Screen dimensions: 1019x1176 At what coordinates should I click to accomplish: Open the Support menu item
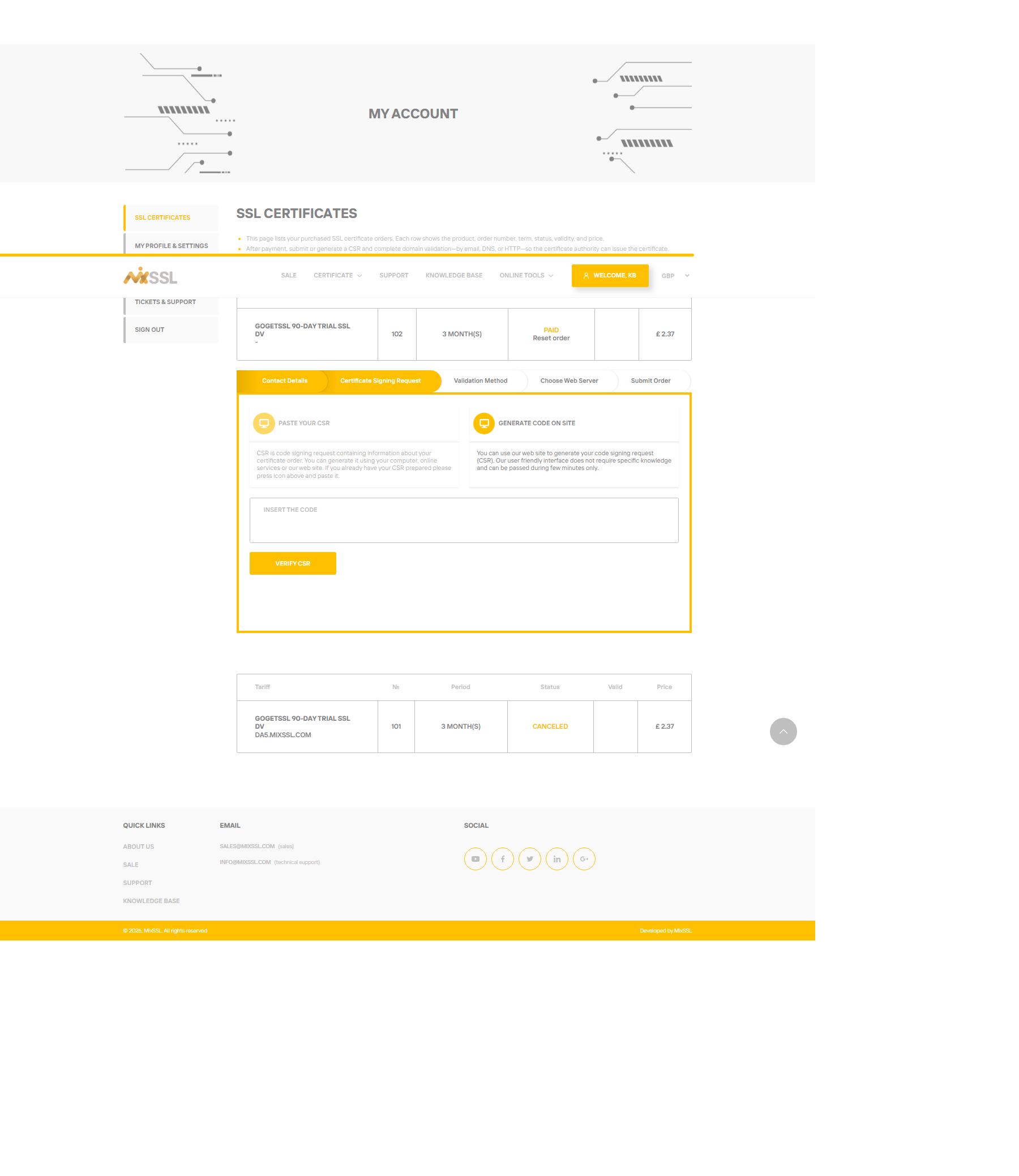coord(394,275)
